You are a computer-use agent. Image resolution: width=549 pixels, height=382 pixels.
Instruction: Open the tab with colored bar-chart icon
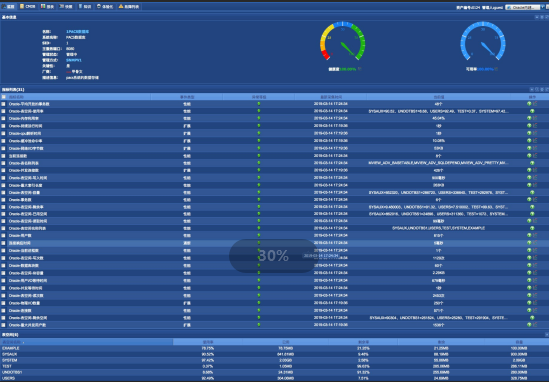(x=47, y=6)
